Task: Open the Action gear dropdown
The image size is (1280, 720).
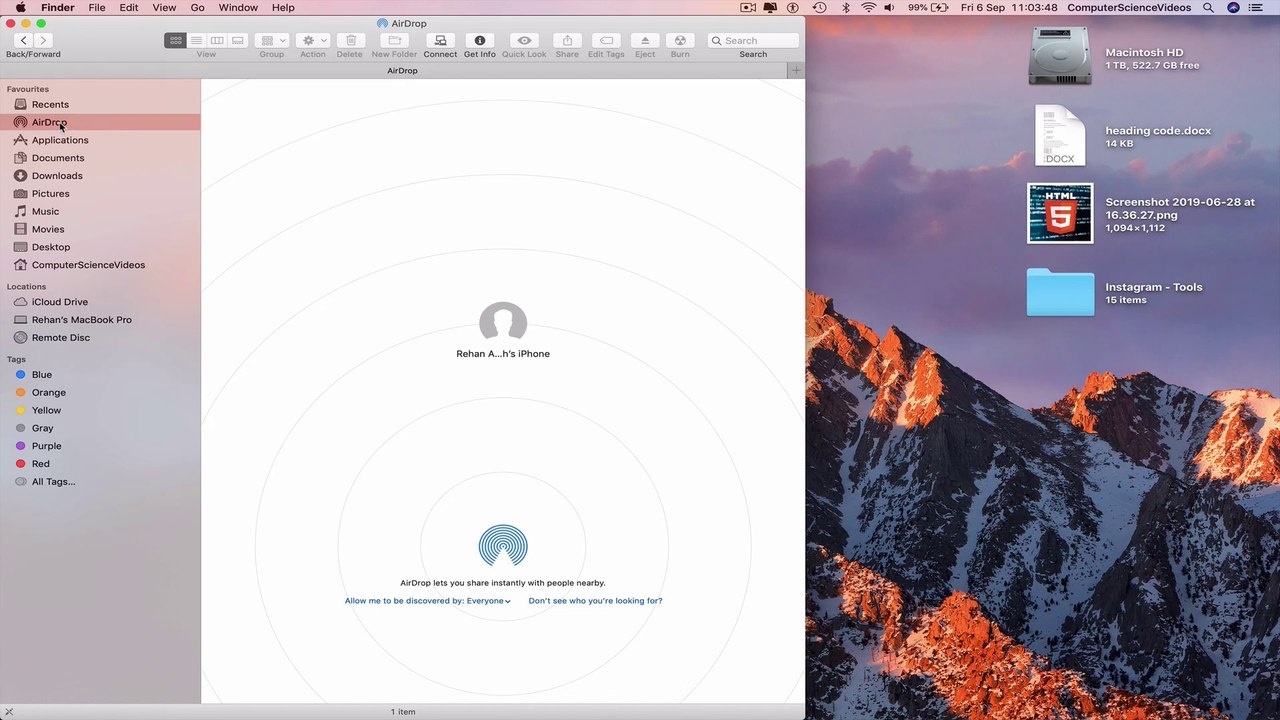Action: pyautogui.click(x=313, y=40)
